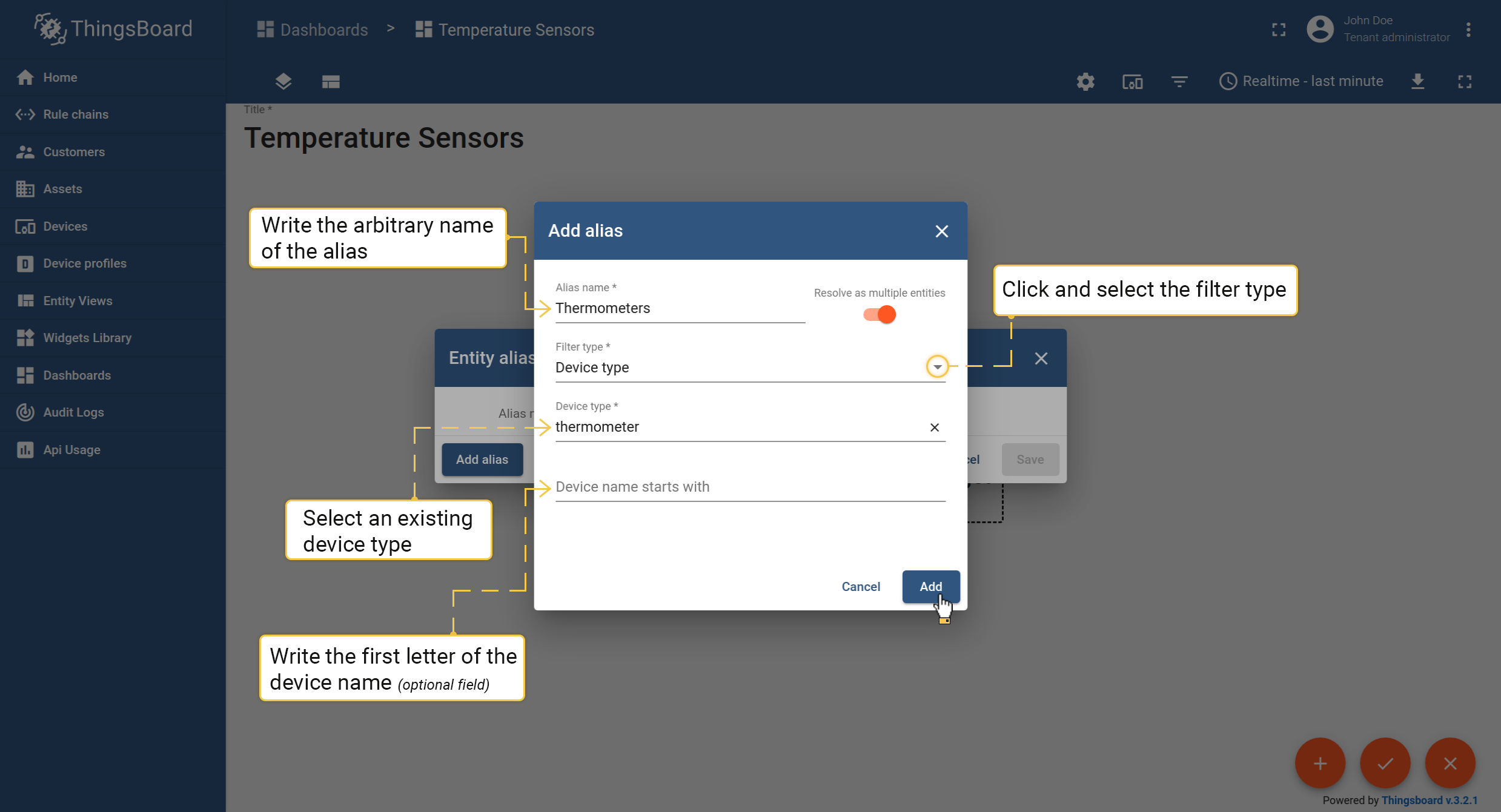Cancel the Add alias dialog
The height and width of the screenshot is (812, 1501).
pyautogui.click(x=861, y=586)
